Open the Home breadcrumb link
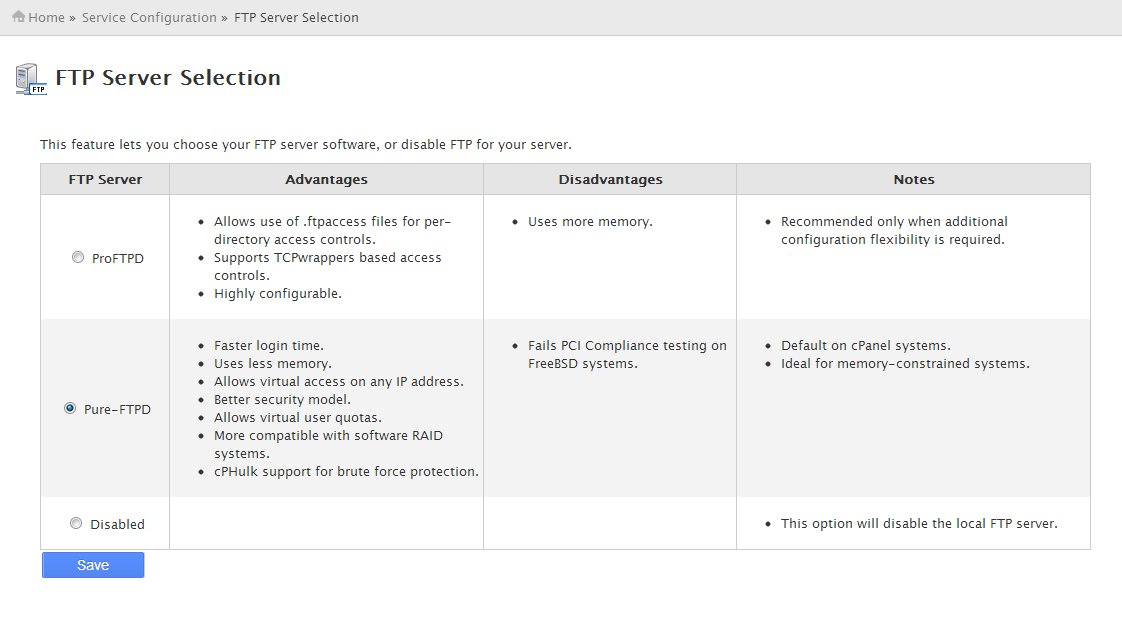The width and height of the screenshot is (1122, 621). [x=47, y=17]
